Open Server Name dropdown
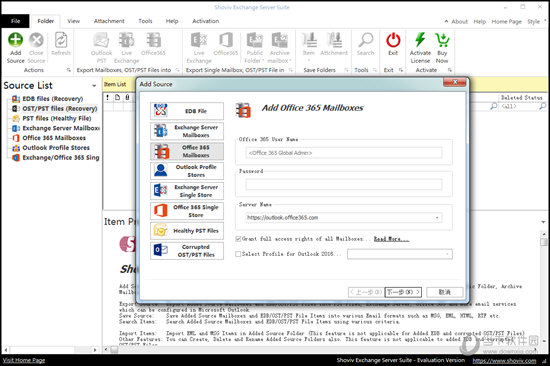Viewport: 550px width, 366px height. click(x=437, y=218)
